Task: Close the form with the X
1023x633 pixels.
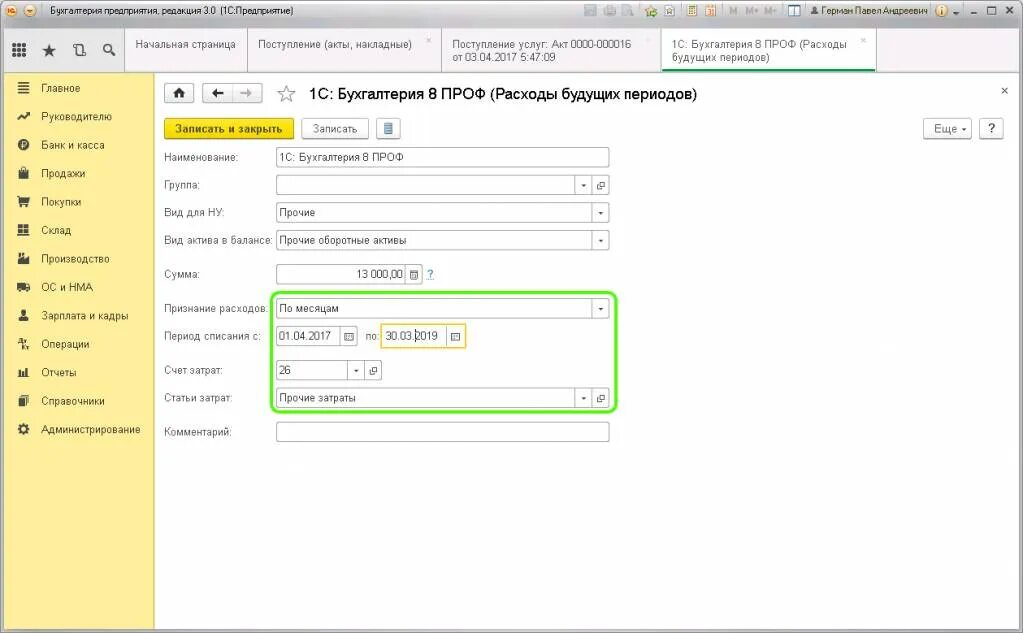Action: click(1004, 91)
